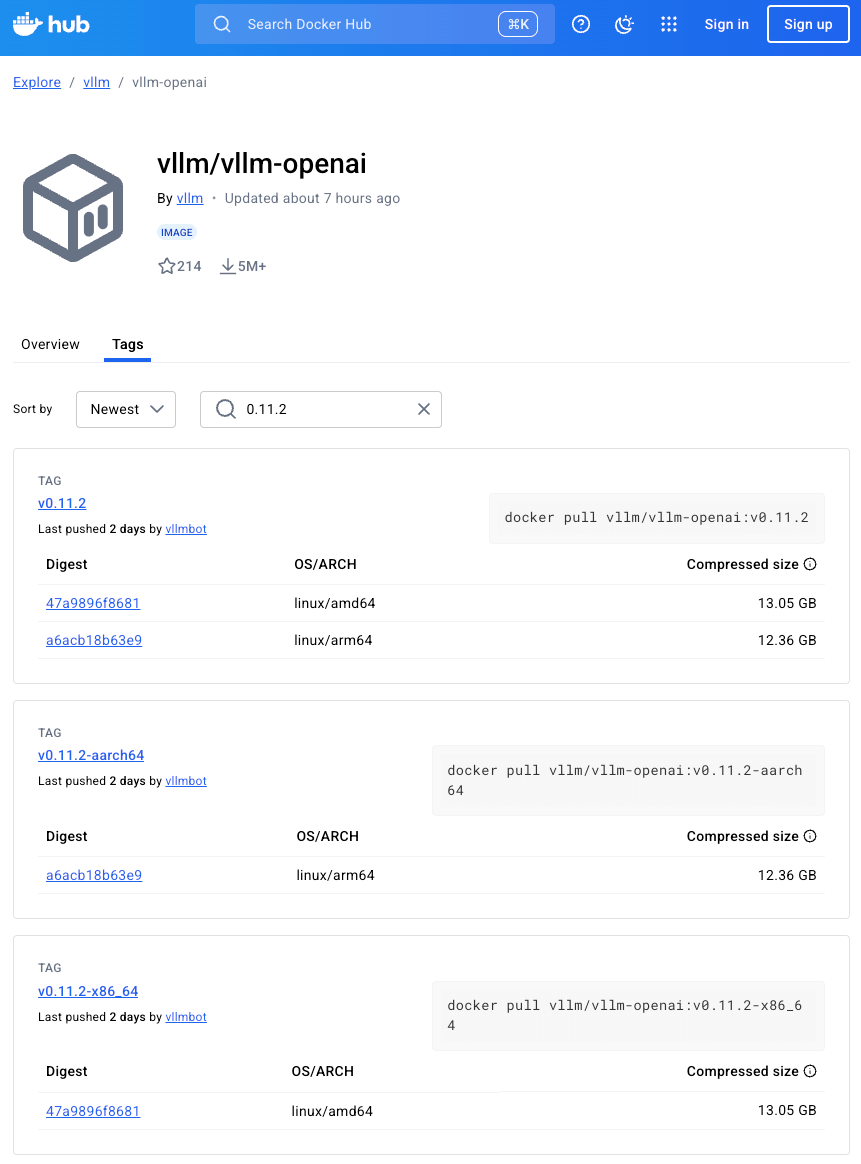Image resolution: width=861 pixels, height=1164 pixels.
Task: Open digest 47a9896f8681 under v0.11.2 tag
Action: tap(93, 603)
